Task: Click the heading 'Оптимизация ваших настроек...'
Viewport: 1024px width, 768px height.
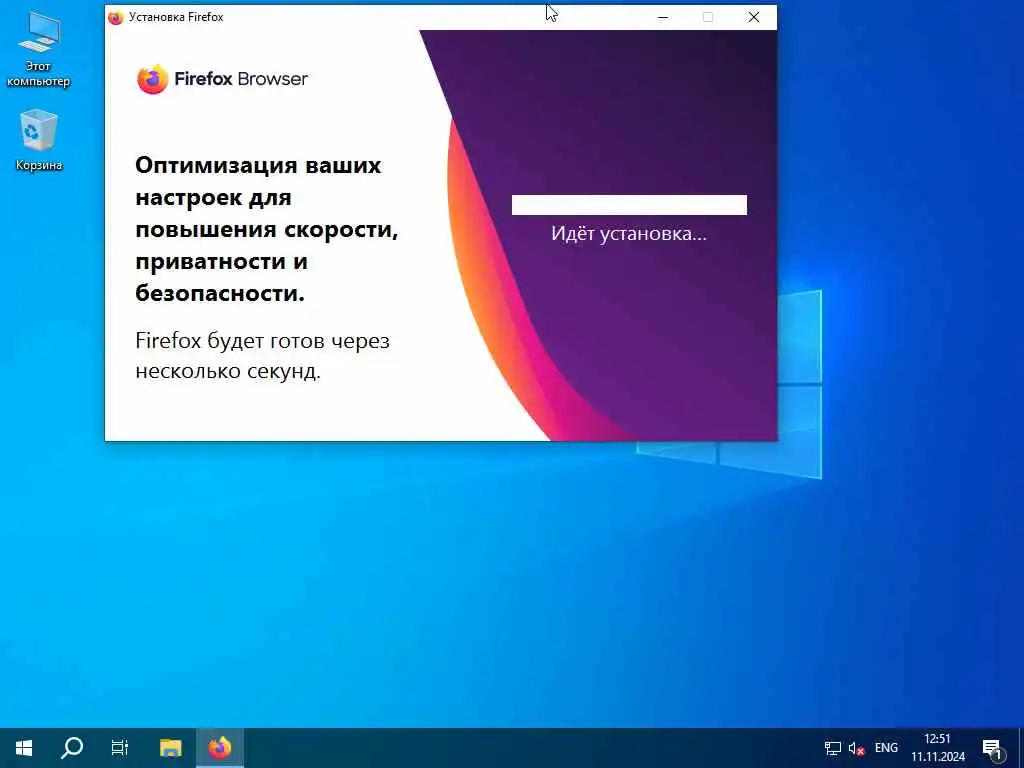Action: [266, 229]
